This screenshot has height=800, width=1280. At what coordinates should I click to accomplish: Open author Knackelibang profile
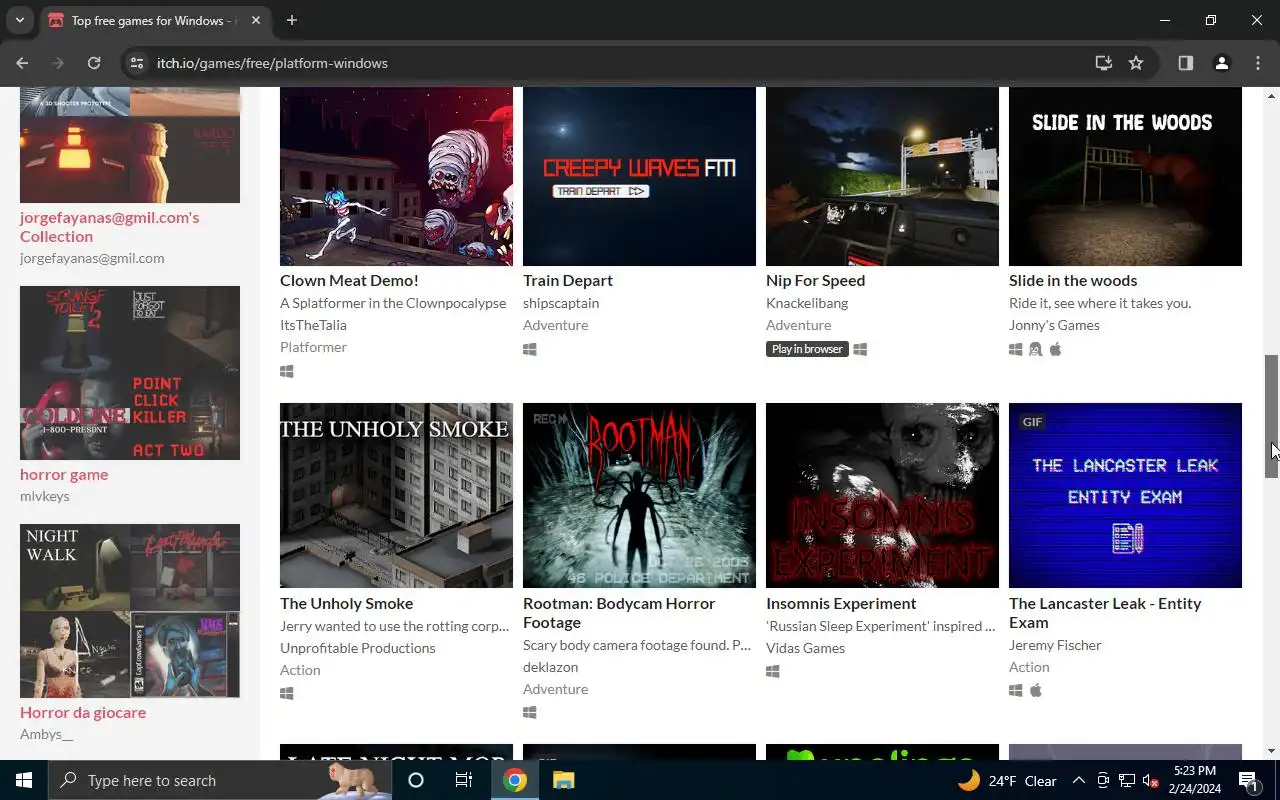click(807, 303)
